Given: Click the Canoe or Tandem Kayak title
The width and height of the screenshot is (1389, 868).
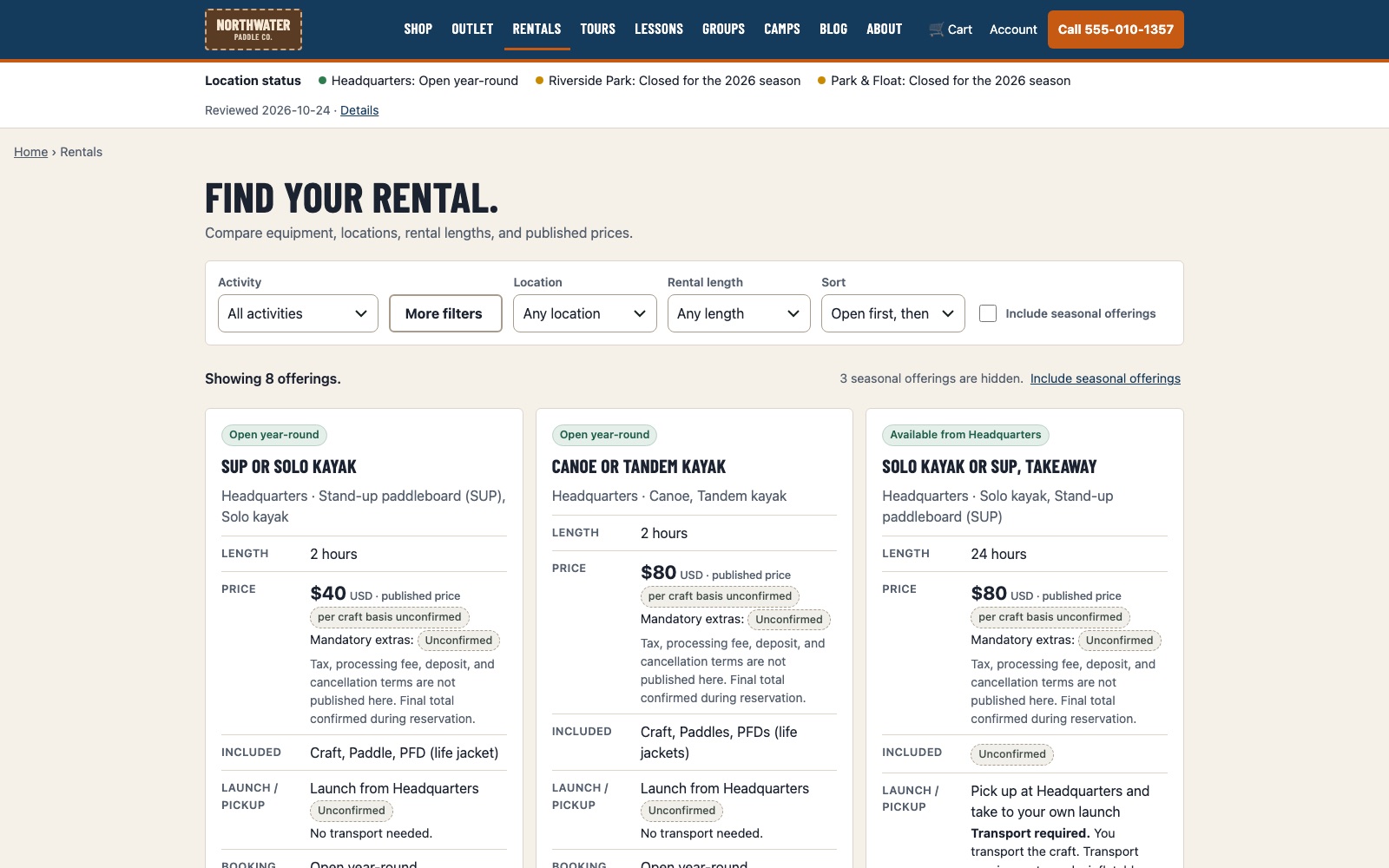Looking at the screenshot, I should tap(639, 467).
